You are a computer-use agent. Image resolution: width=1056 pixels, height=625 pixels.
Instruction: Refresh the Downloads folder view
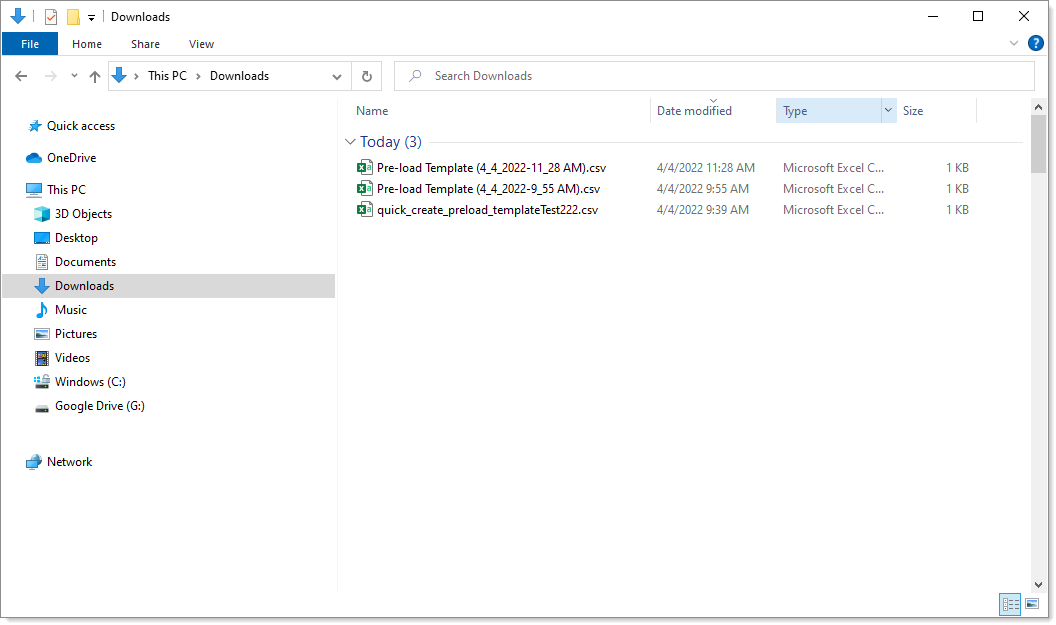click(367, 76)
